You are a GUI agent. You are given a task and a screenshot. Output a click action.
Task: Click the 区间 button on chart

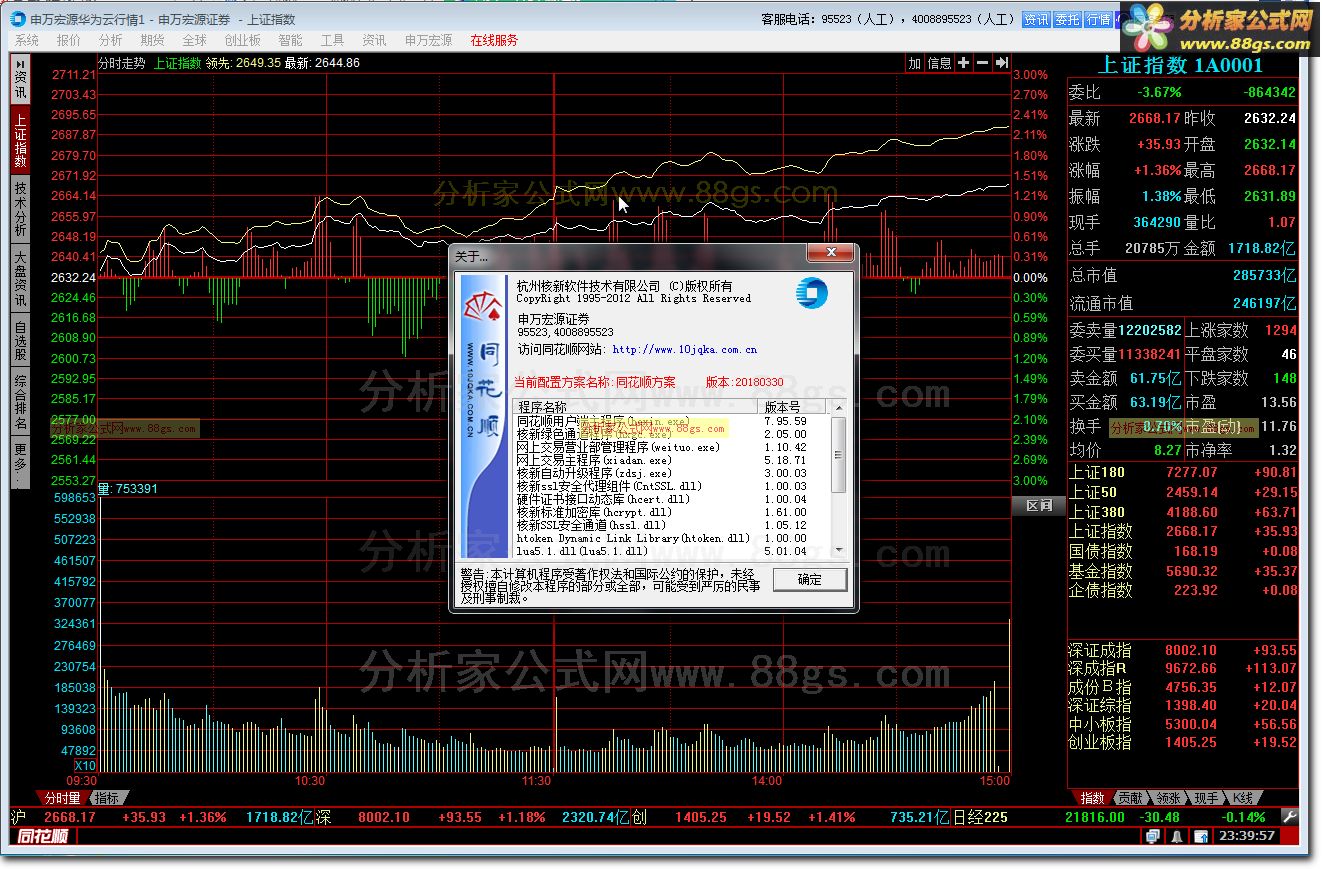[1039, 505]
